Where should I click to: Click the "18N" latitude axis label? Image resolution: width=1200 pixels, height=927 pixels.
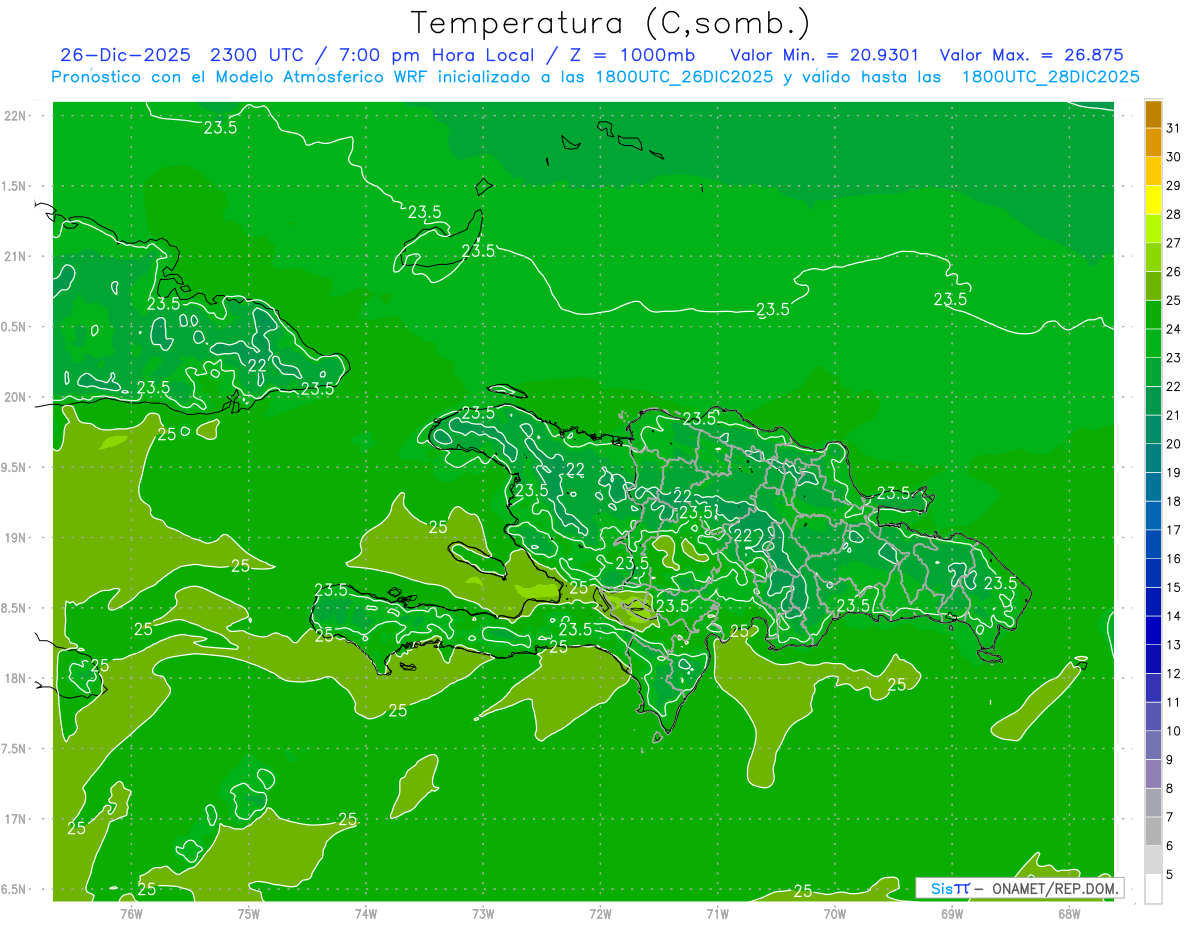click(x=15, y=678)
